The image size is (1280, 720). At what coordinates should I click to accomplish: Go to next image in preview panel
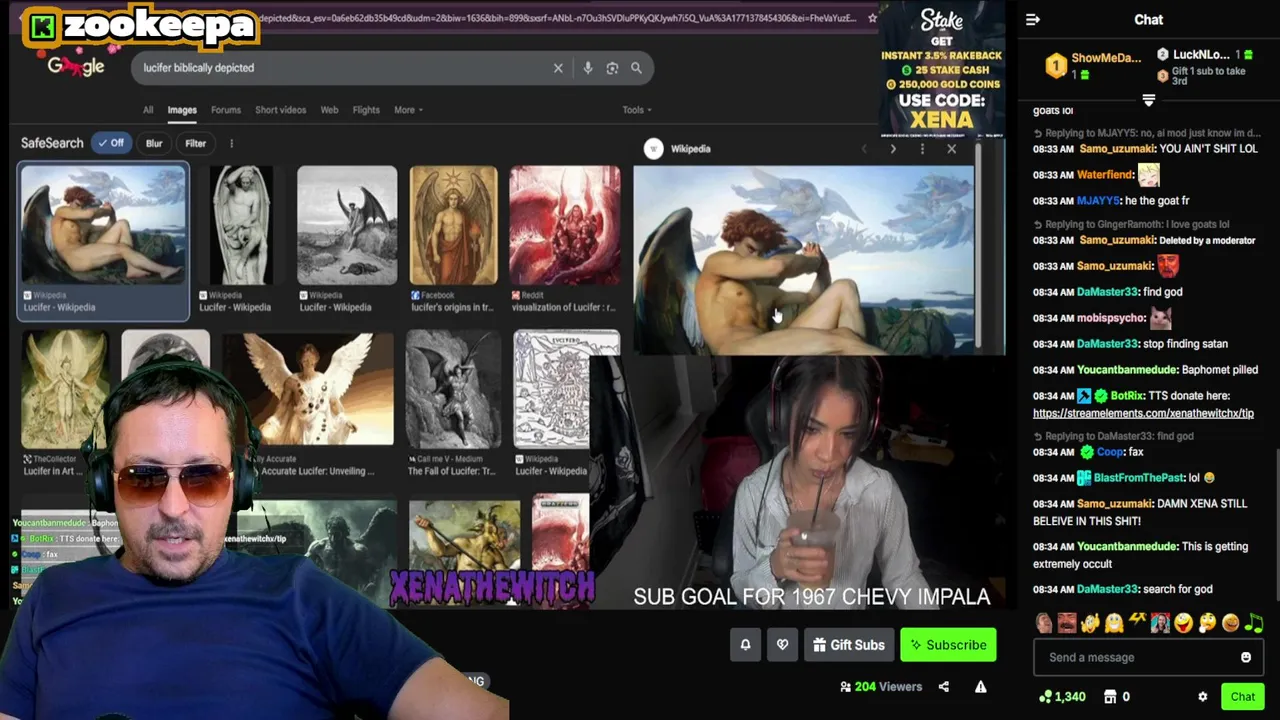tap(893, 149)
